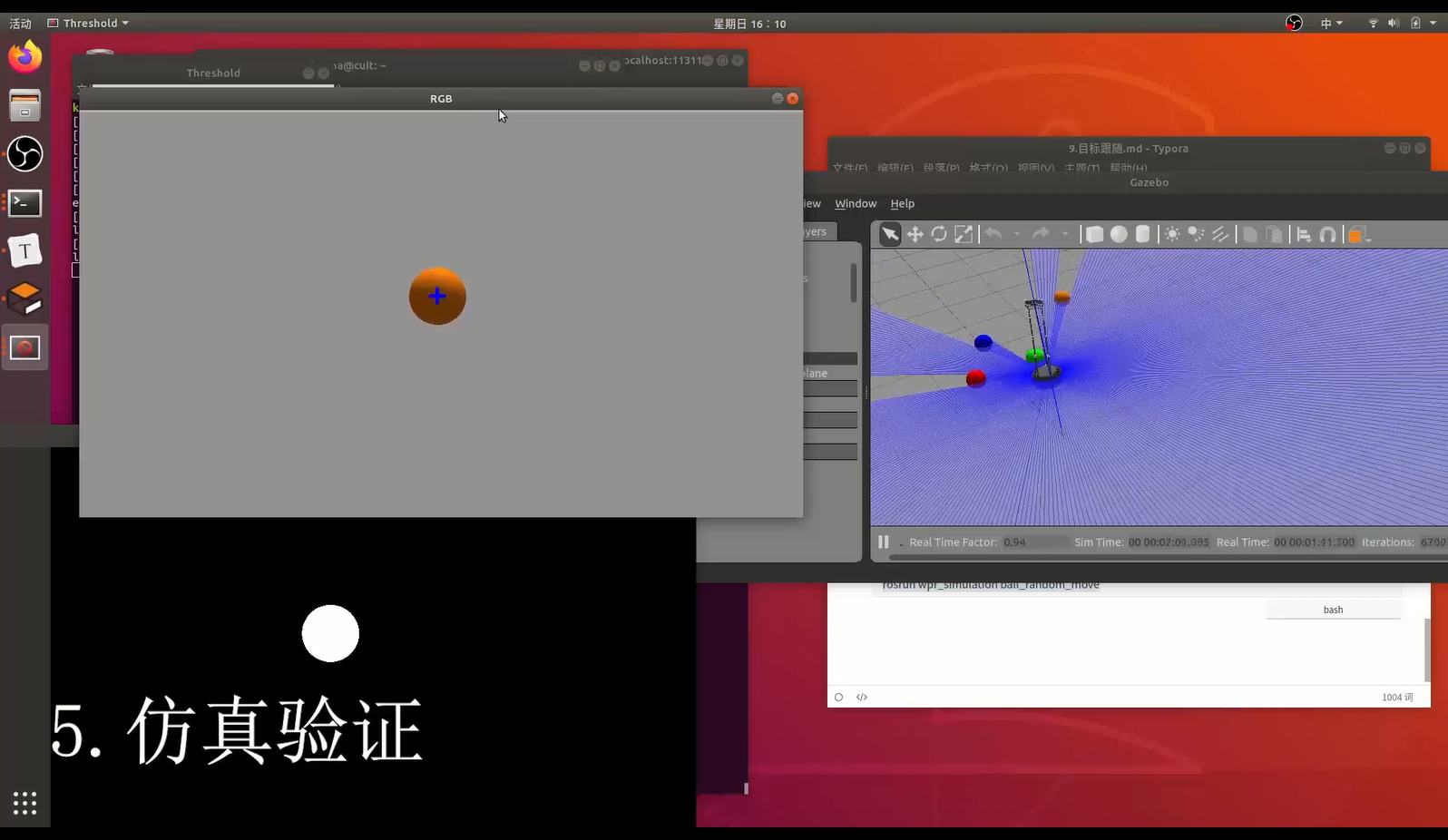This screenshot has width=1448, height=840.
Task: Toggle the snap magnet tool in Gazebo
Action: tap(1328, 235)
